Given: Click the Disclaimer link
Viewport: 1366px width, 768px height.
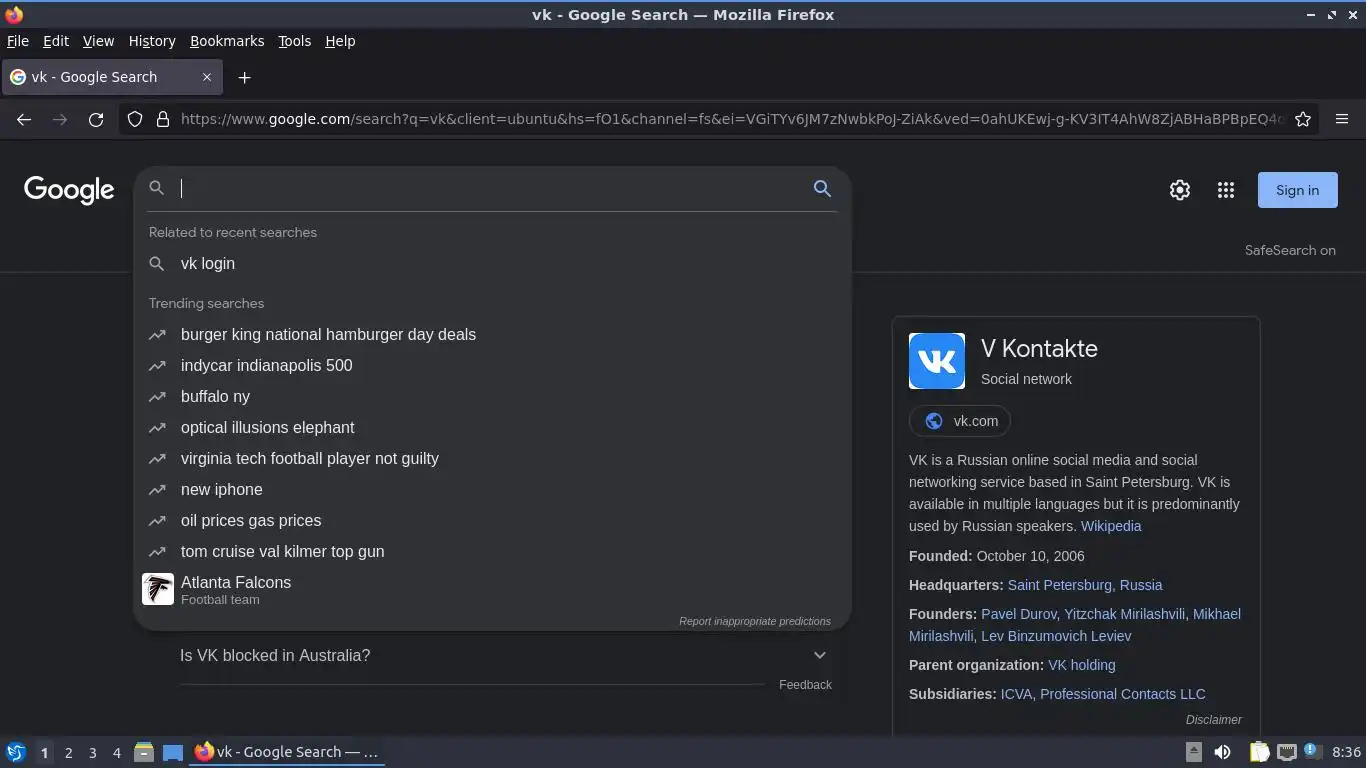Looking at the screenshot, I should click(x=1214, y=720).
